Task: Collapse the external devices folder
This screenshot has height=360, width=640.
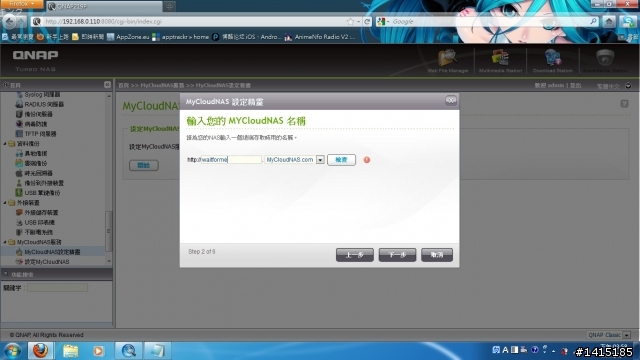Action: (x=5, y=203)
